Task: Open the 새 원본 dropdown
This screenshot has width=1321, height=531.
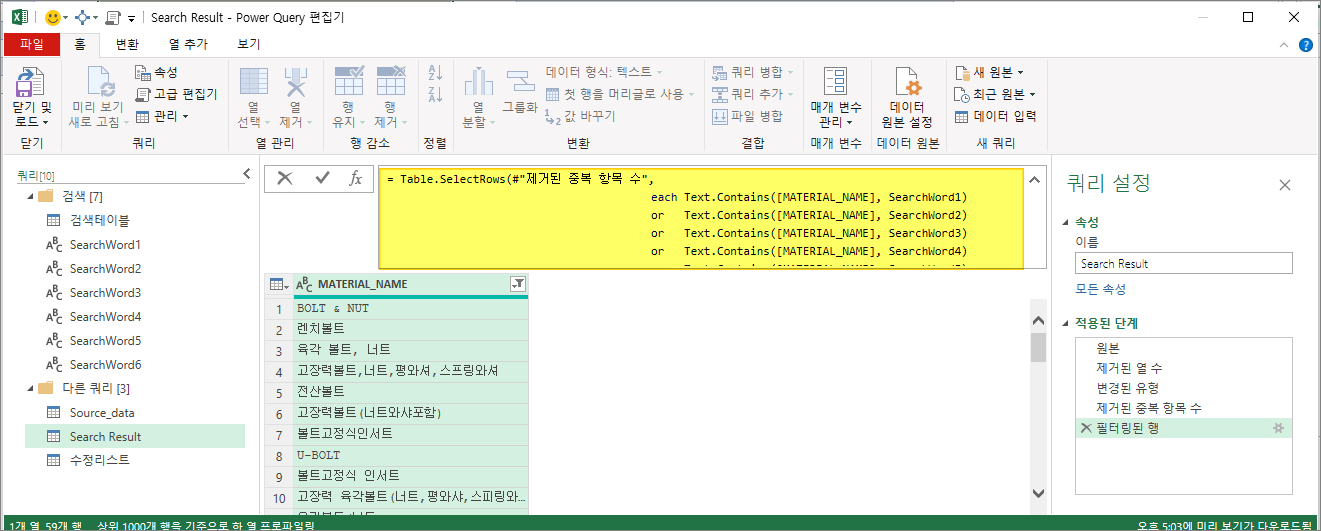Action: pyautogui.click(x=990, y=72)
